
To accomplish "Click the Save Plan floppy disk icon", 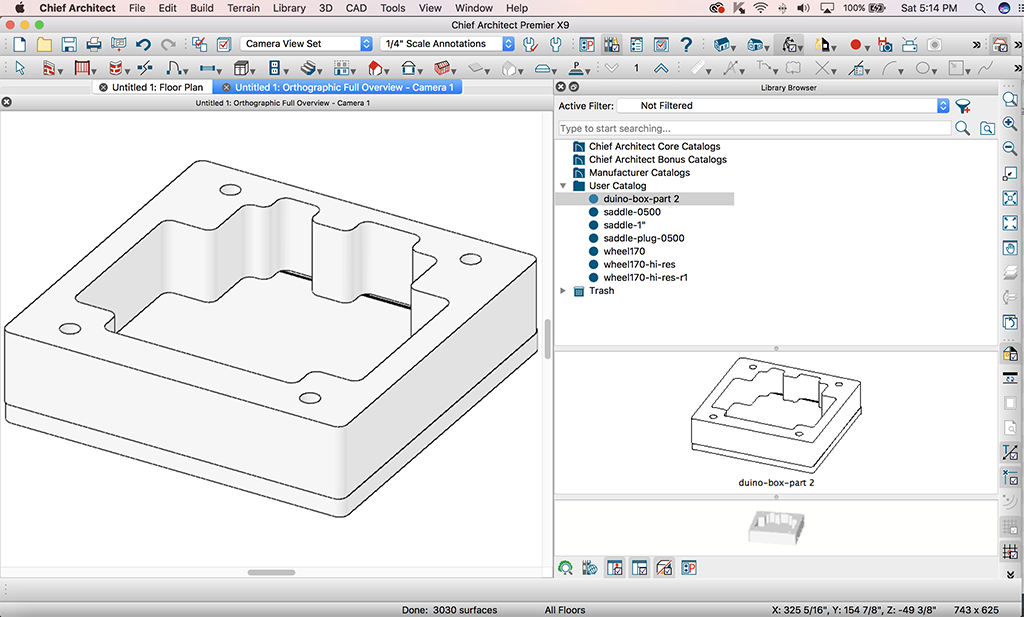I will click(x=69, y=45).
